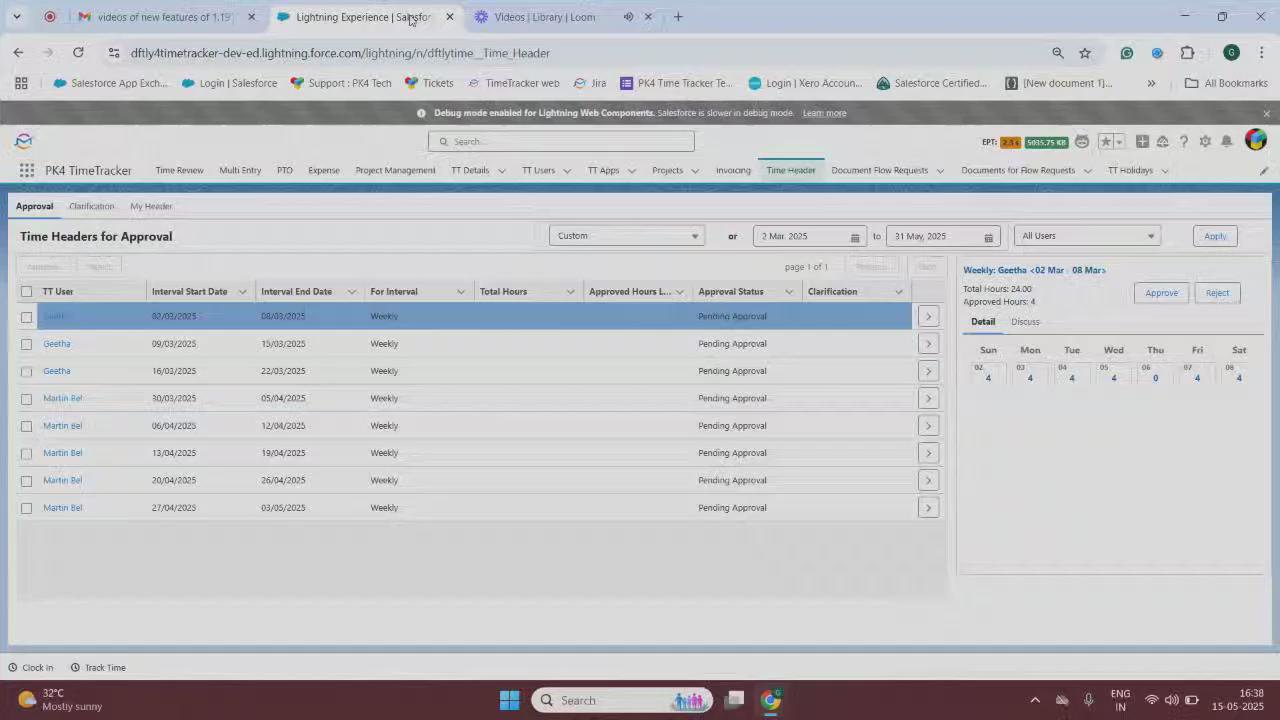Expand TT Holidays nav menu chevron
This screenshot has width=1280, height=720.
[1165, 171]
